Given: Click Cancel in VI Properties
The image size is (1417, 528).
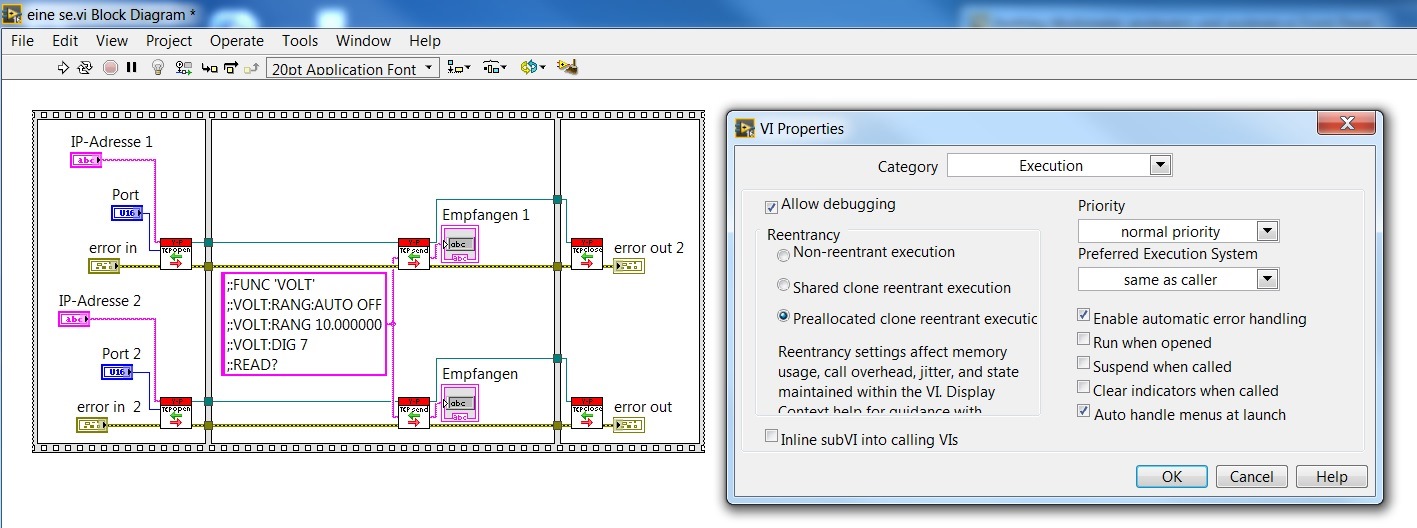Looking at the screenshot, I should click(x=1251, y=476).
